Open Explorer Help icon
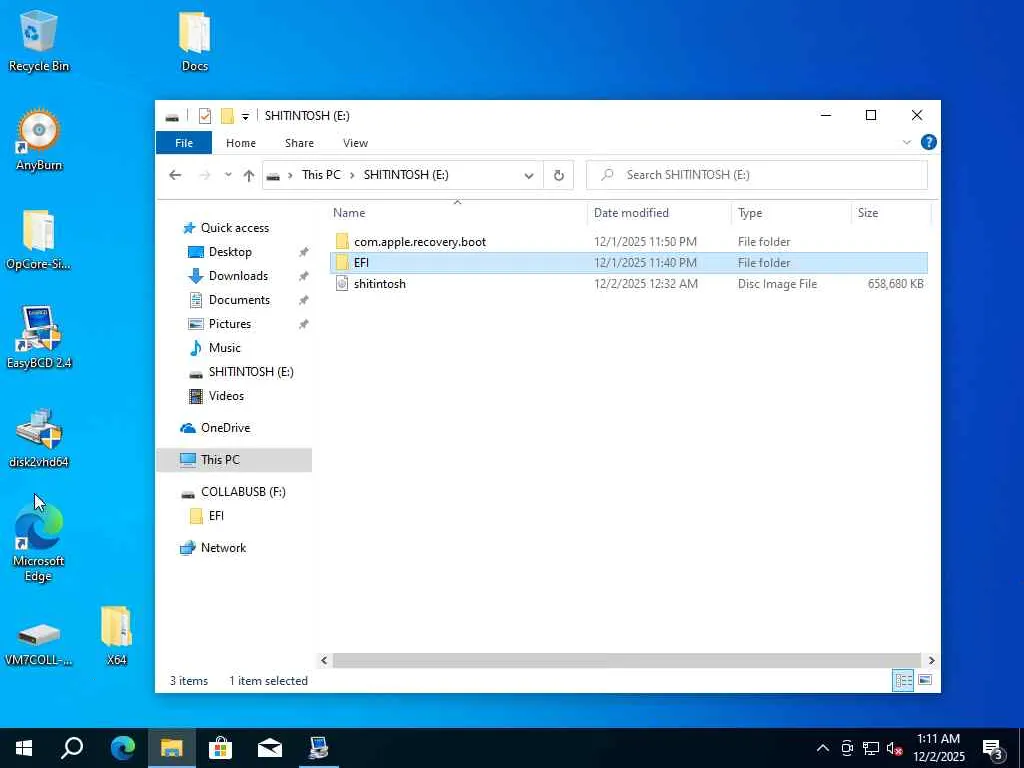Image resolution: width=1024 pixels, height=768 pixels. point(928,142)
